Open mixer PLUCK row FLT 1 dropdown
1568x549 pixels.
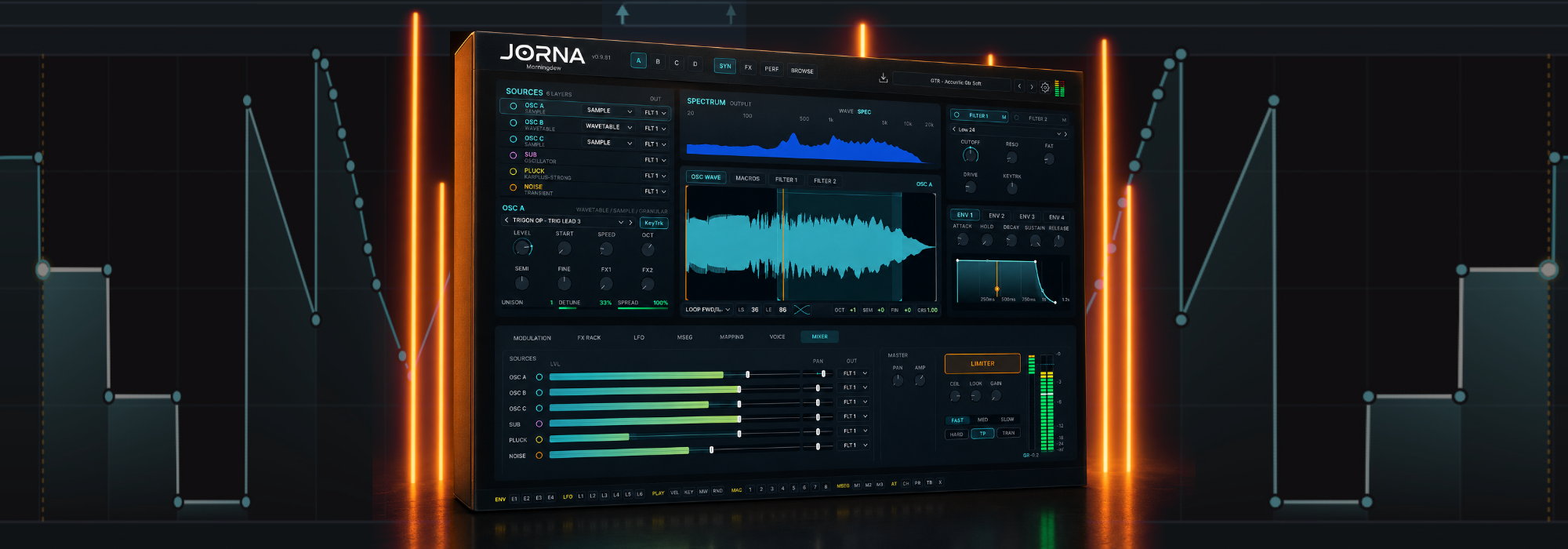[854, 431]
